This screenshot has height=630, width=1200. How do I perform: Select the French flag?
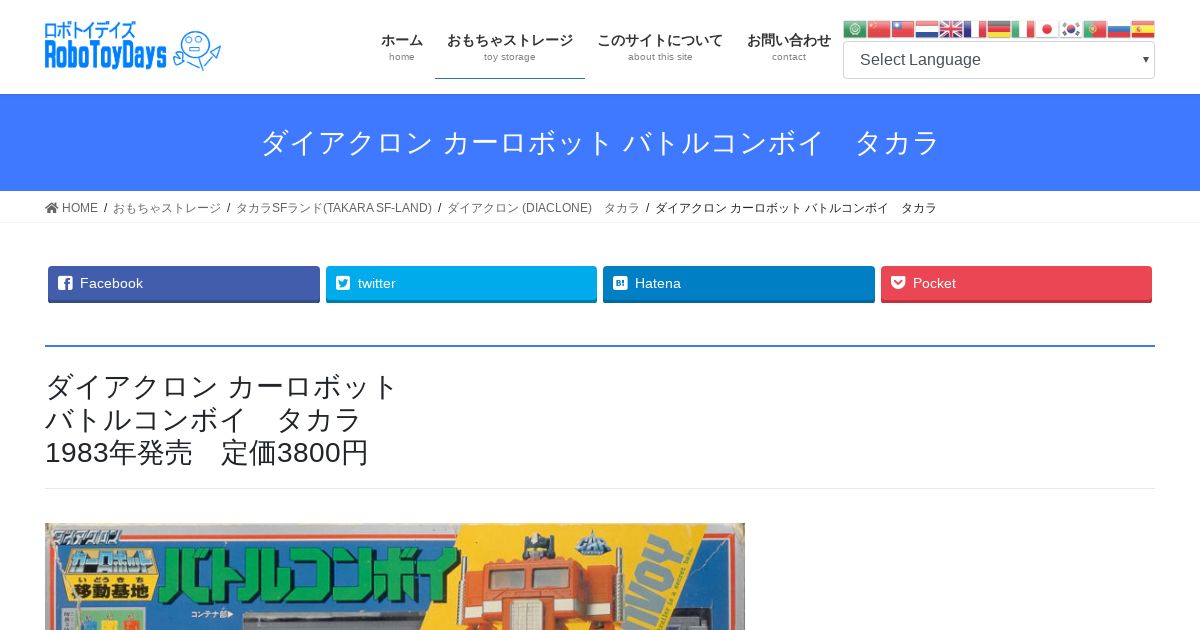pos(975,29)
